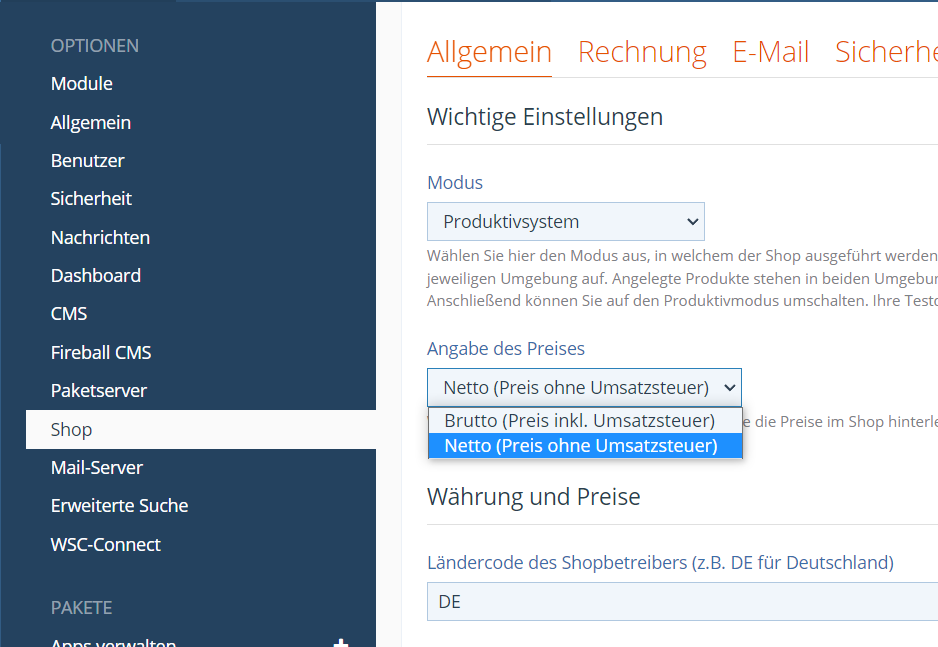This screenshot has height=647, width=938.
Task: Open the E-Mail tab
Action: [770, 52]
